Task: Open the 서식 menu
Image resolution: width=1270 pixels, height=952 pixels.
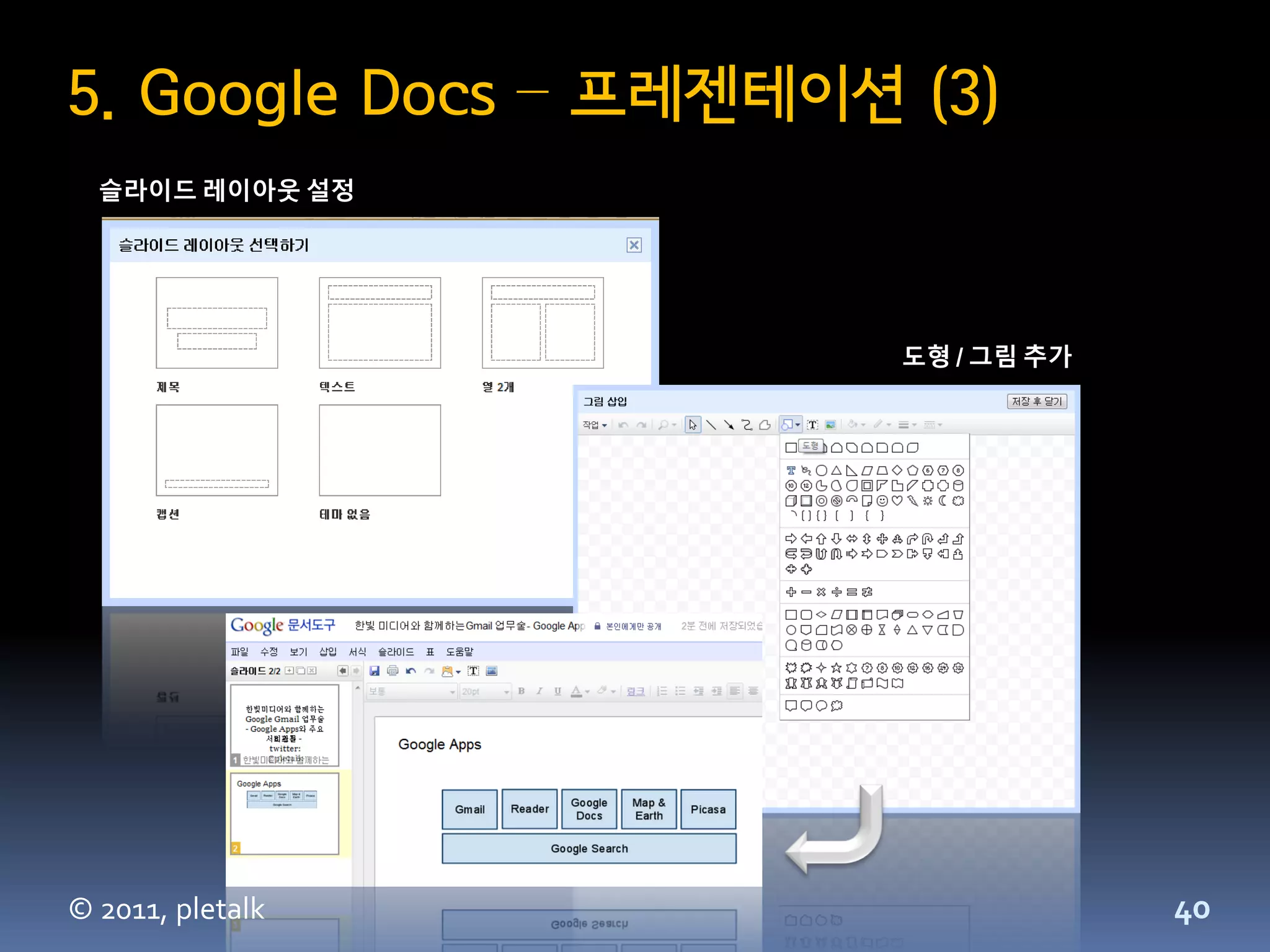Action: 358,651
